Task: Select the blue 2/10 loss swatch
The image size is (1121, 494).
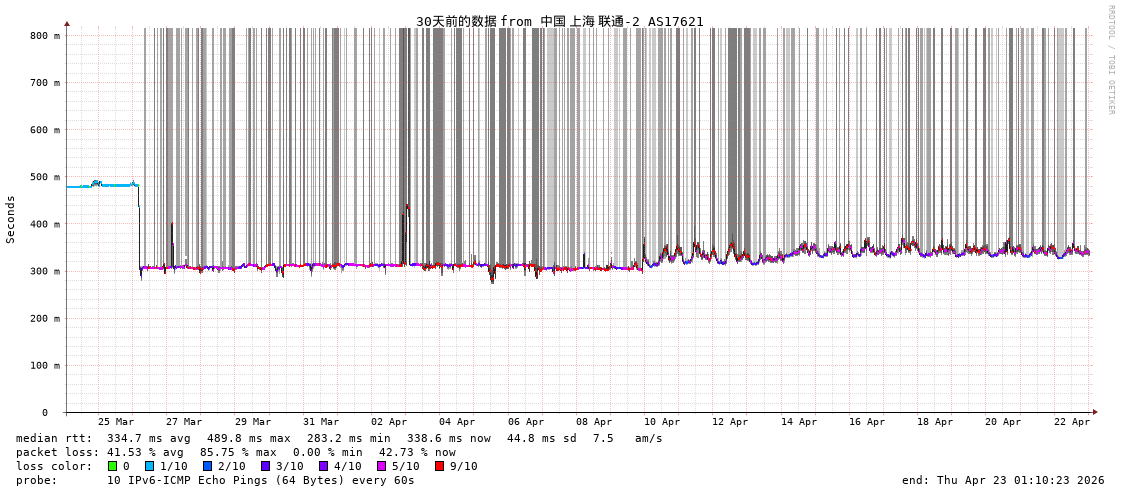Action: pos(208,466)
